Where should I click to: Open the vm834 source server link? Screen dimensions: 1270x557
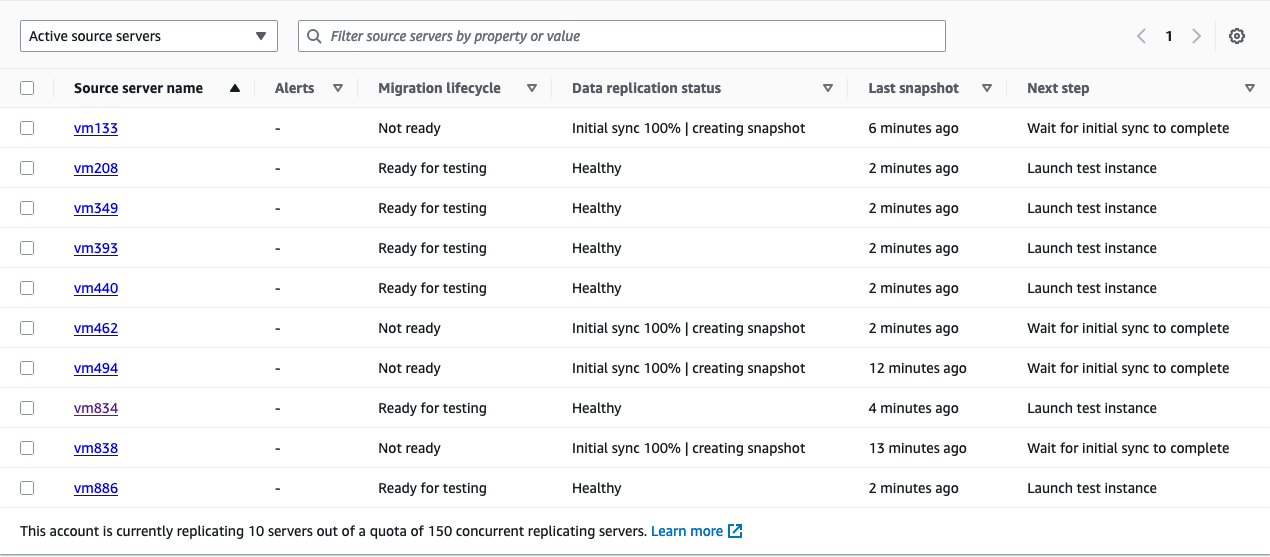(x=96, y=408)
